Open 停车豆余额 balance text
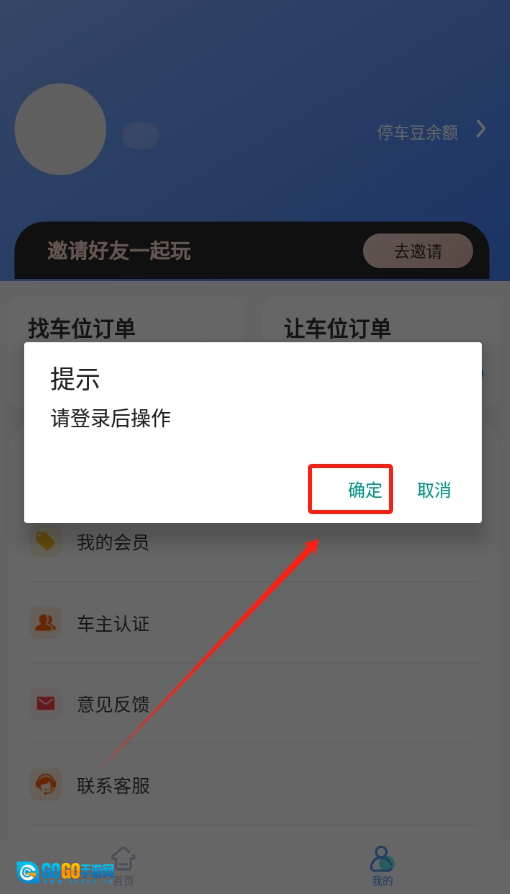 tap(418, 132)
